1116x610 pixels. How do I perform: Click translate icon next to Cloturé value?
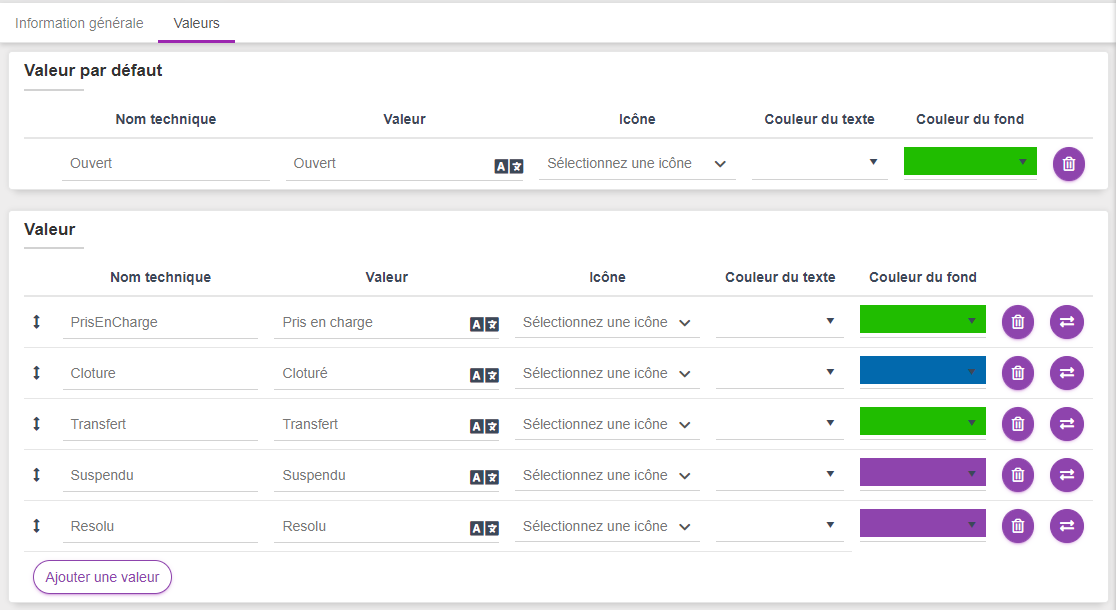click(484, 375)
